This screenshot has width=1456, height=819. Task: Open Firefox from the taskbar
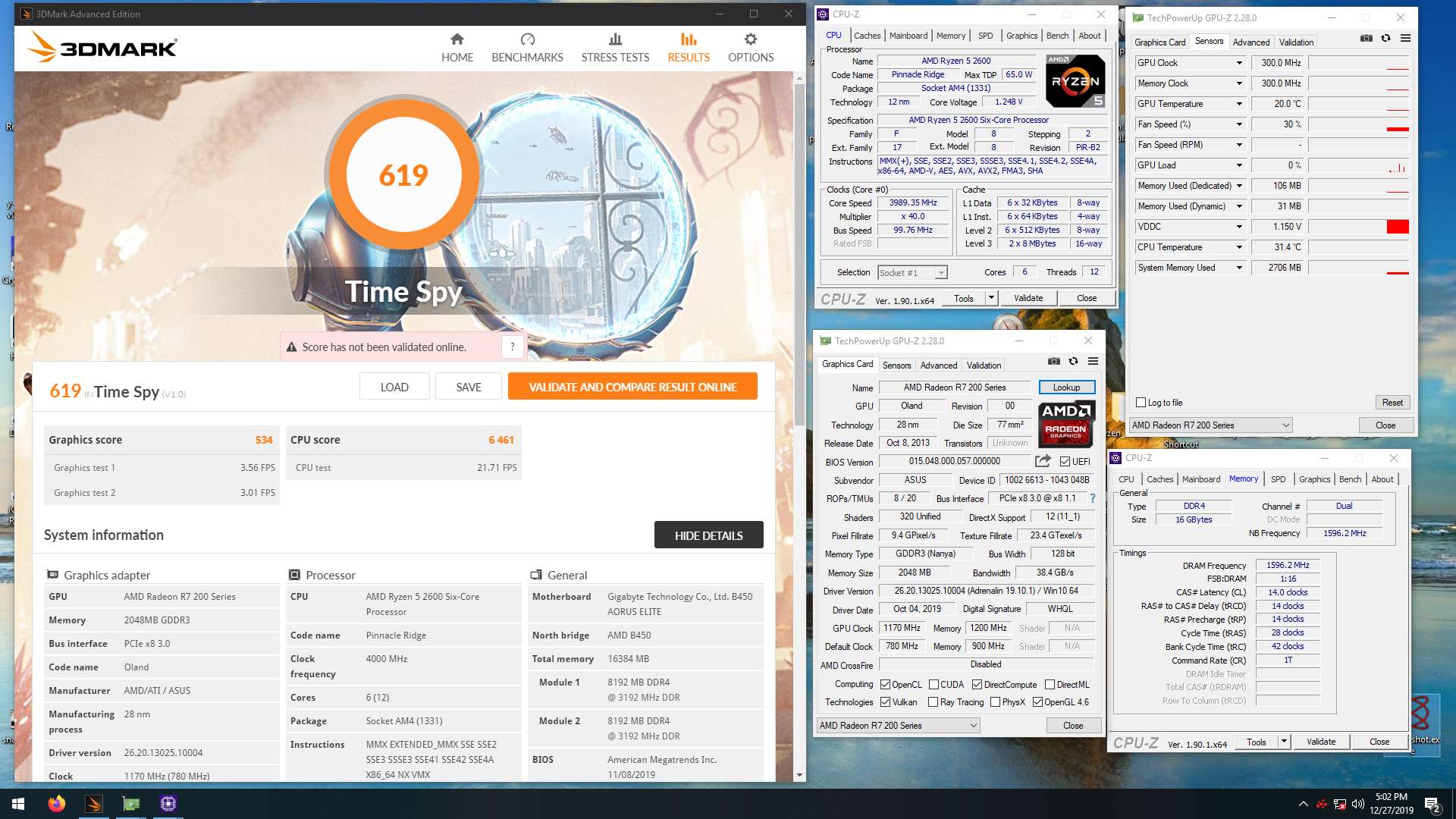tap(57, 804)
